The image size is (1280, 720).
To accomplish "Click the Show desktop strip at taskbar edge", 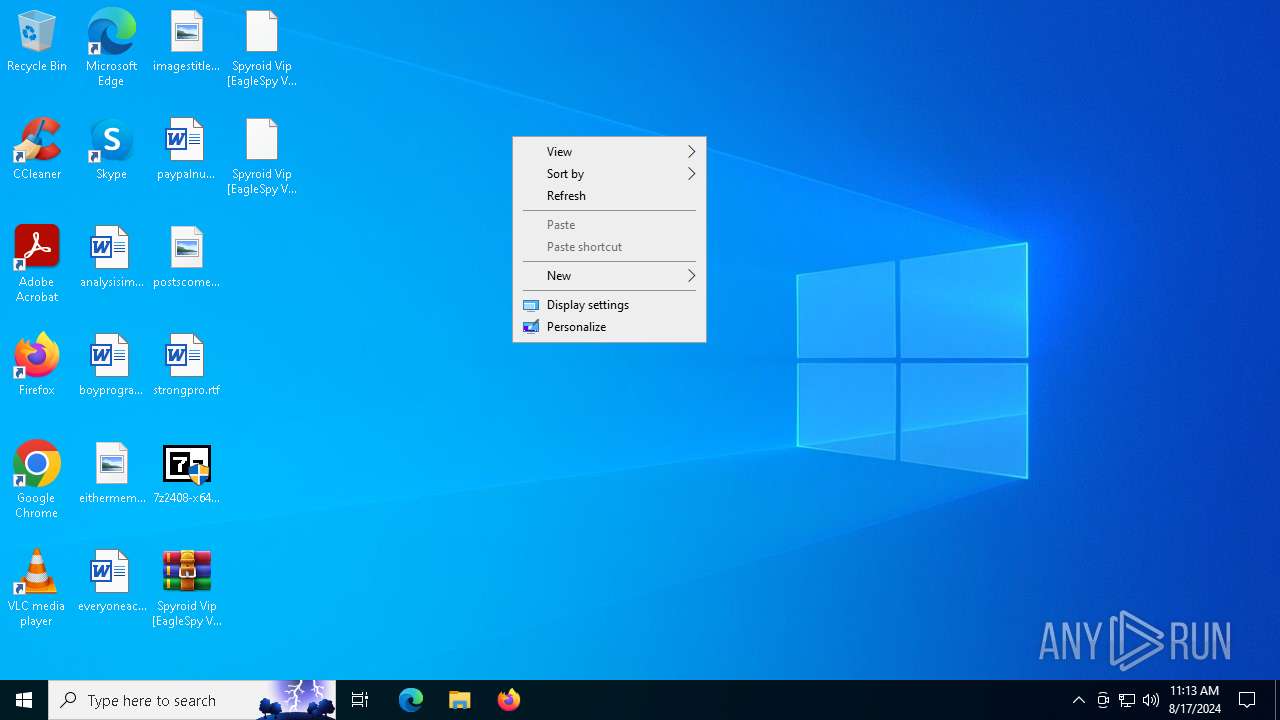I will [1277, 700].
